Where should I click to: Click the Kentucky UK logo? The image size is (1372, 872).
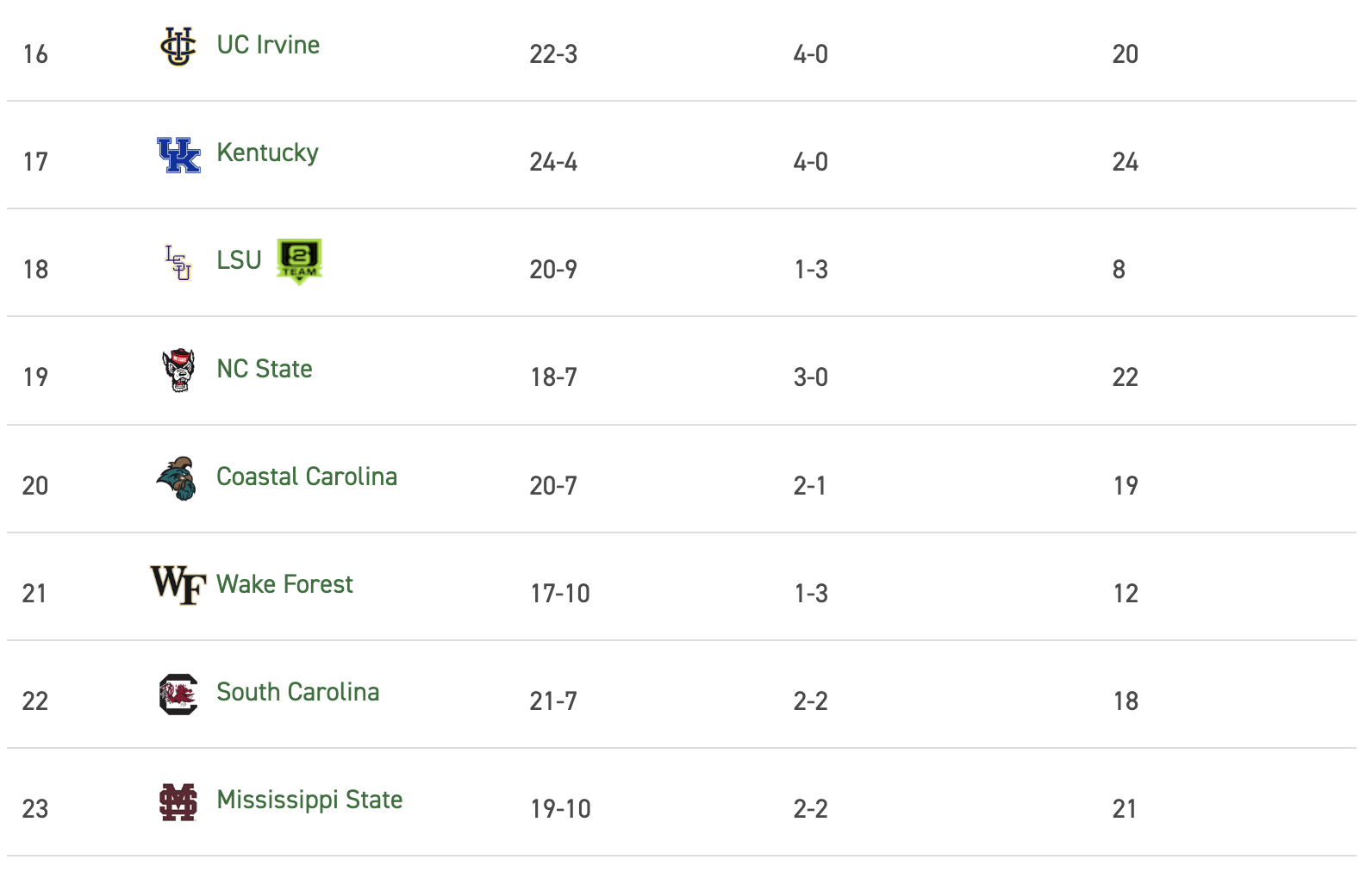tap(178, 155)
